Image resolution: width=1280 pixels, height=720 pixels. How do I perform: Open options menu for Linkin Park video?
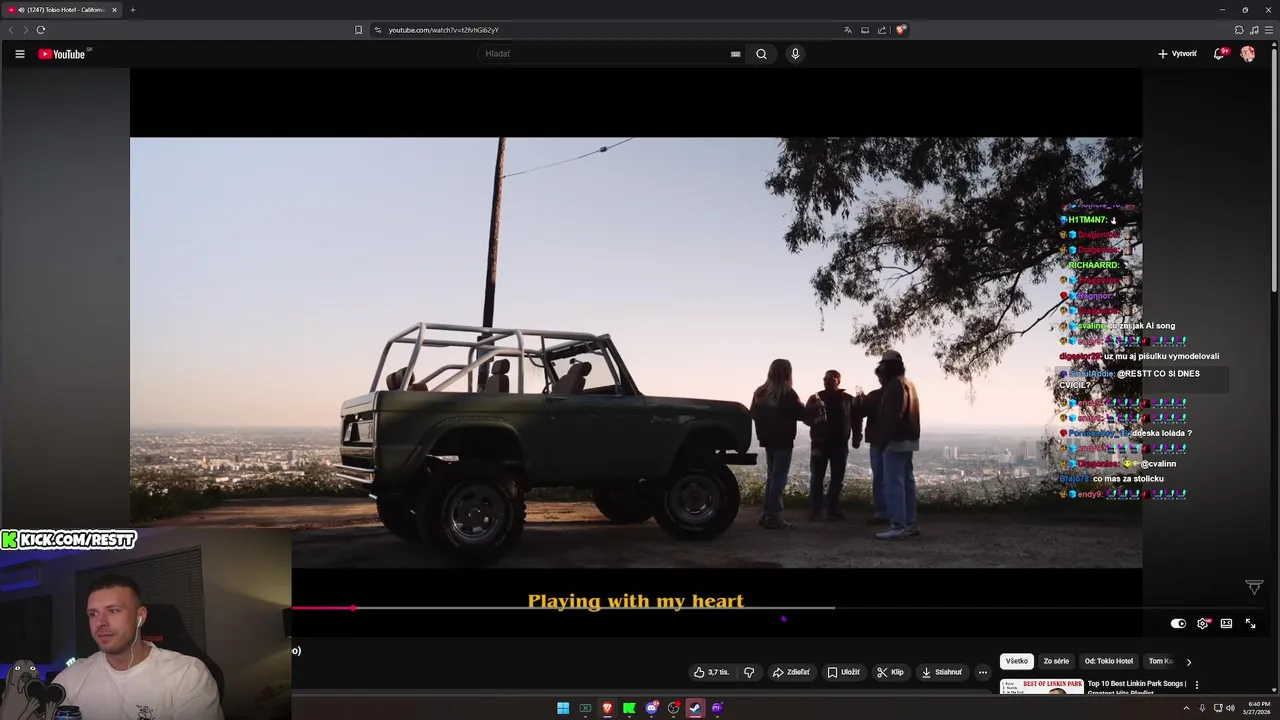point(1197,685)
